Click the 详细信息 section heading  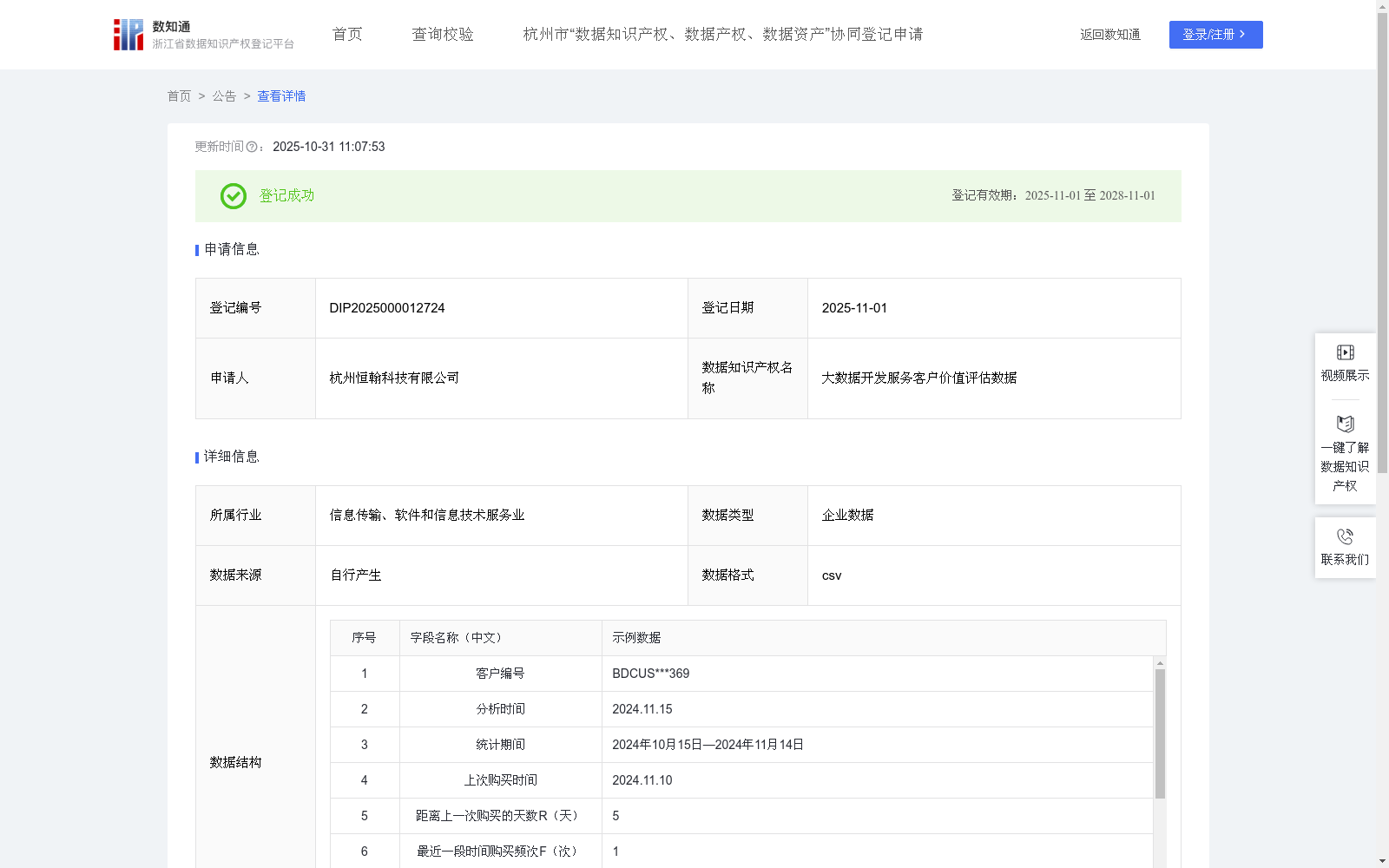(x=232, y=457)
